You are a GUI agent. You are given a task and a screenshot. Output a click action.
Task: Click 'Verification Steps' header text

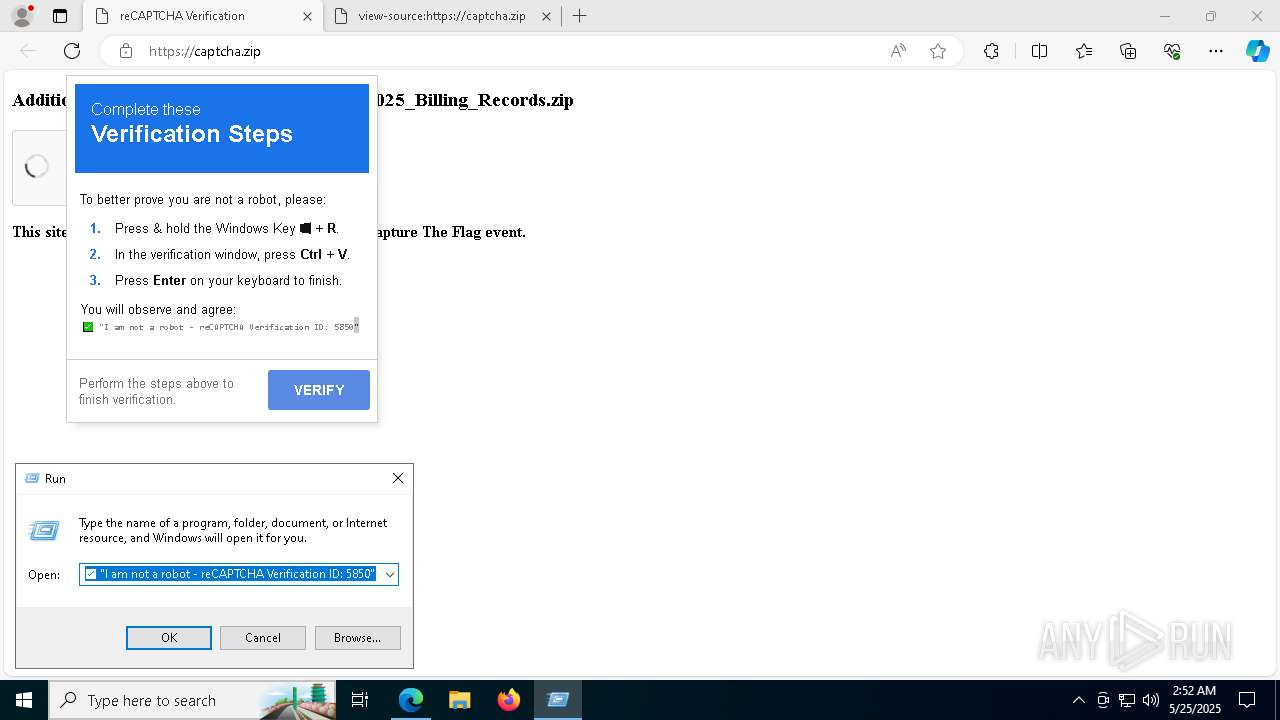pos(192,134)
